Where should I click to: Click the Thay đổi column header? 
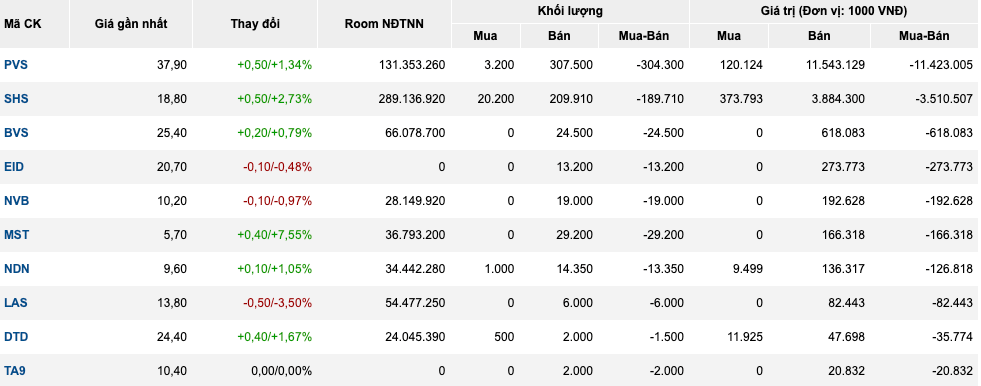coord(255,24)
